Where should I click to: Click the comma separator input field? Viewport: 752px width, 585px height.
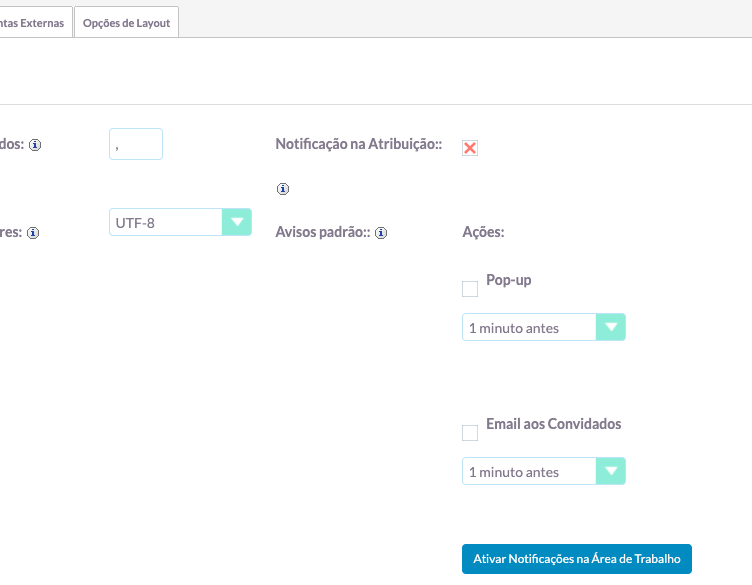[x=136, y=144]
